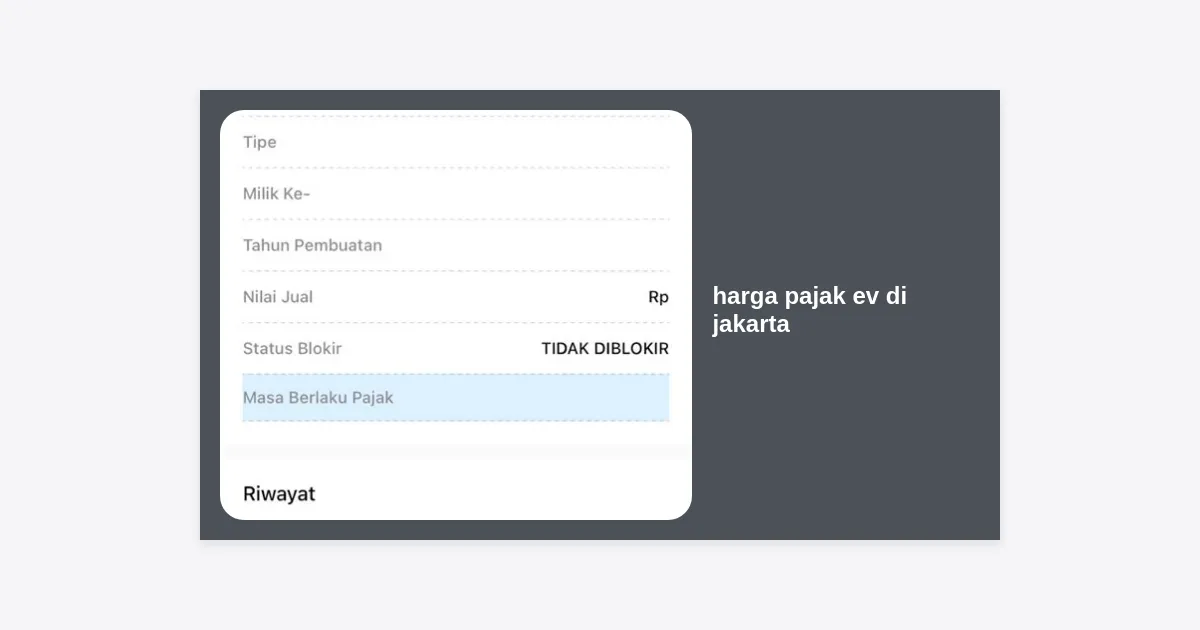The height and width of the screenshot is (630, 1200).
Task: Click empty space right of Riwayat heading
Action: coord(500,494)
